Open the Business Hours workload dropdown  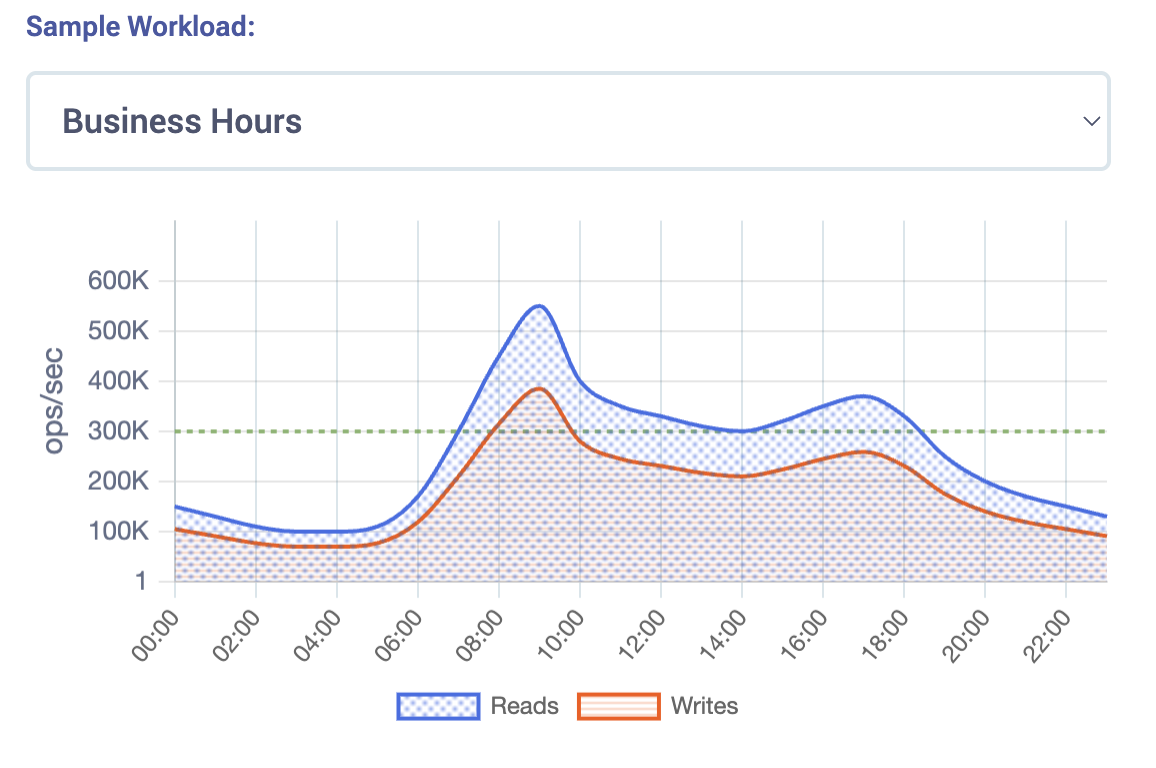pos(567,121)
